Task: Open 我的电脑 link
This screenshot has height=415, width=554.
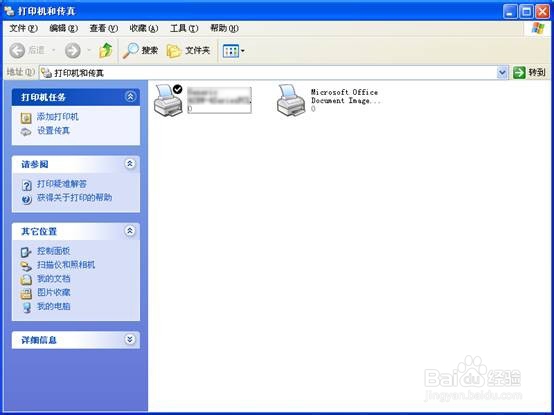Action: [54, 306]
